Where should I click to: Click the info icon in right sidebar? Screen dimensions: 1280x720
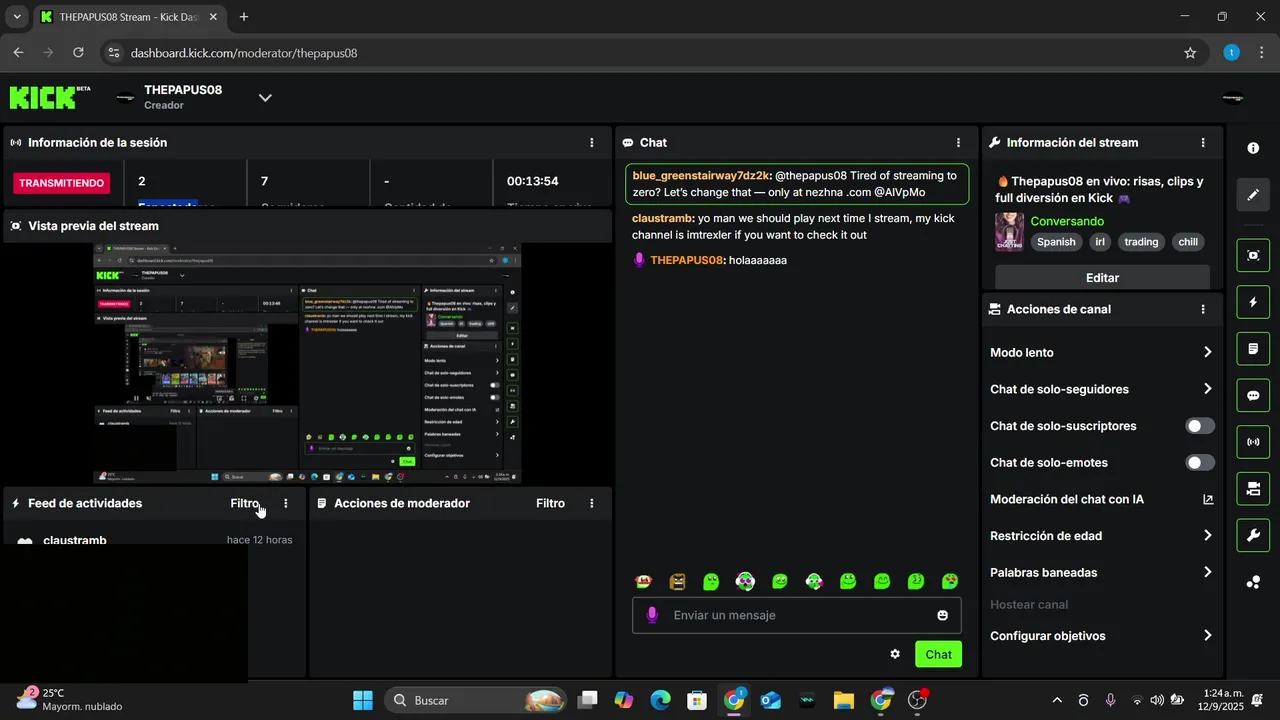point(1253,148)
